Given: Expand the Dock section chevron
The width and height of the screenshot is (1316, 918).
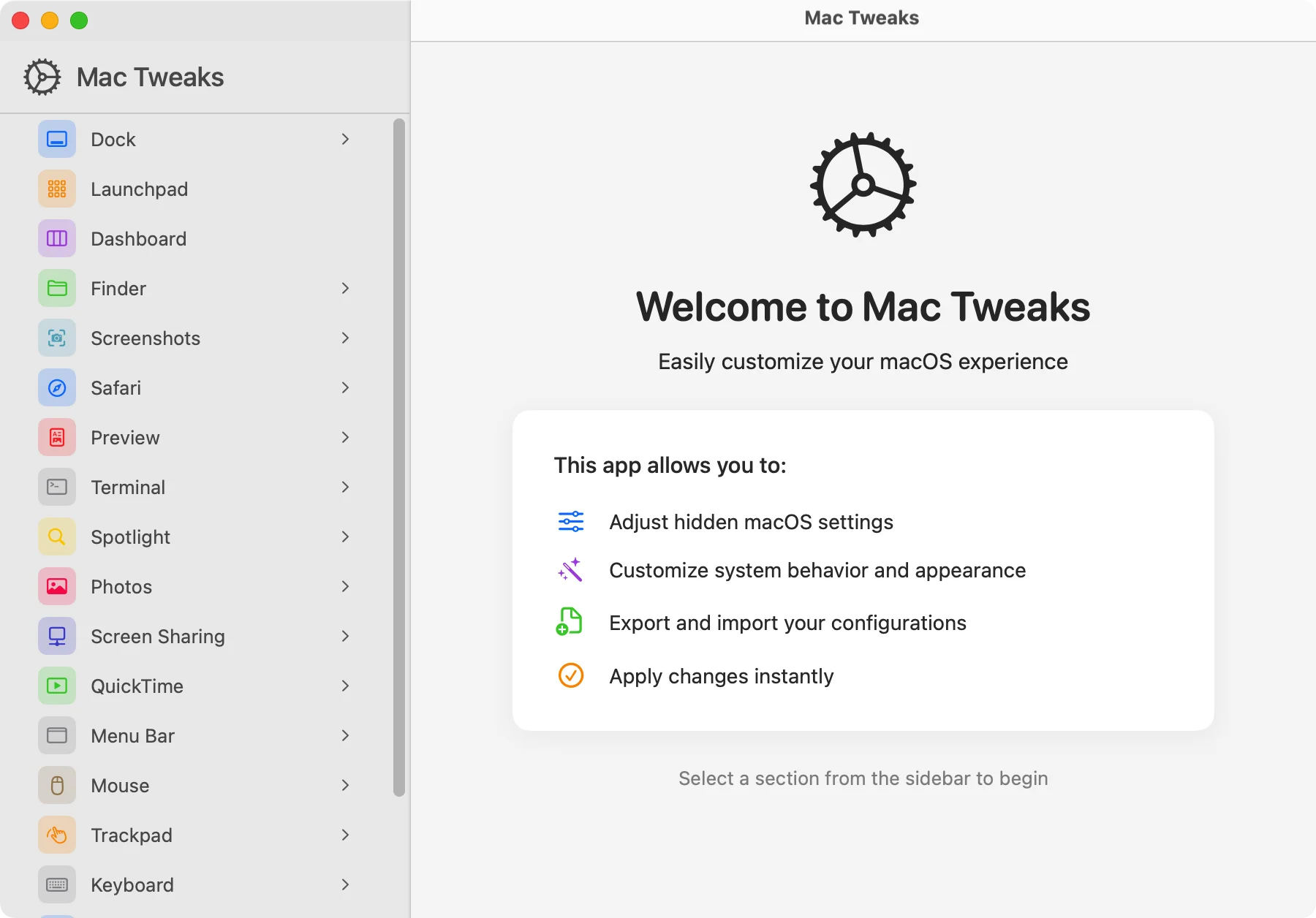Looking at the screenshot, I should [345, 139].
